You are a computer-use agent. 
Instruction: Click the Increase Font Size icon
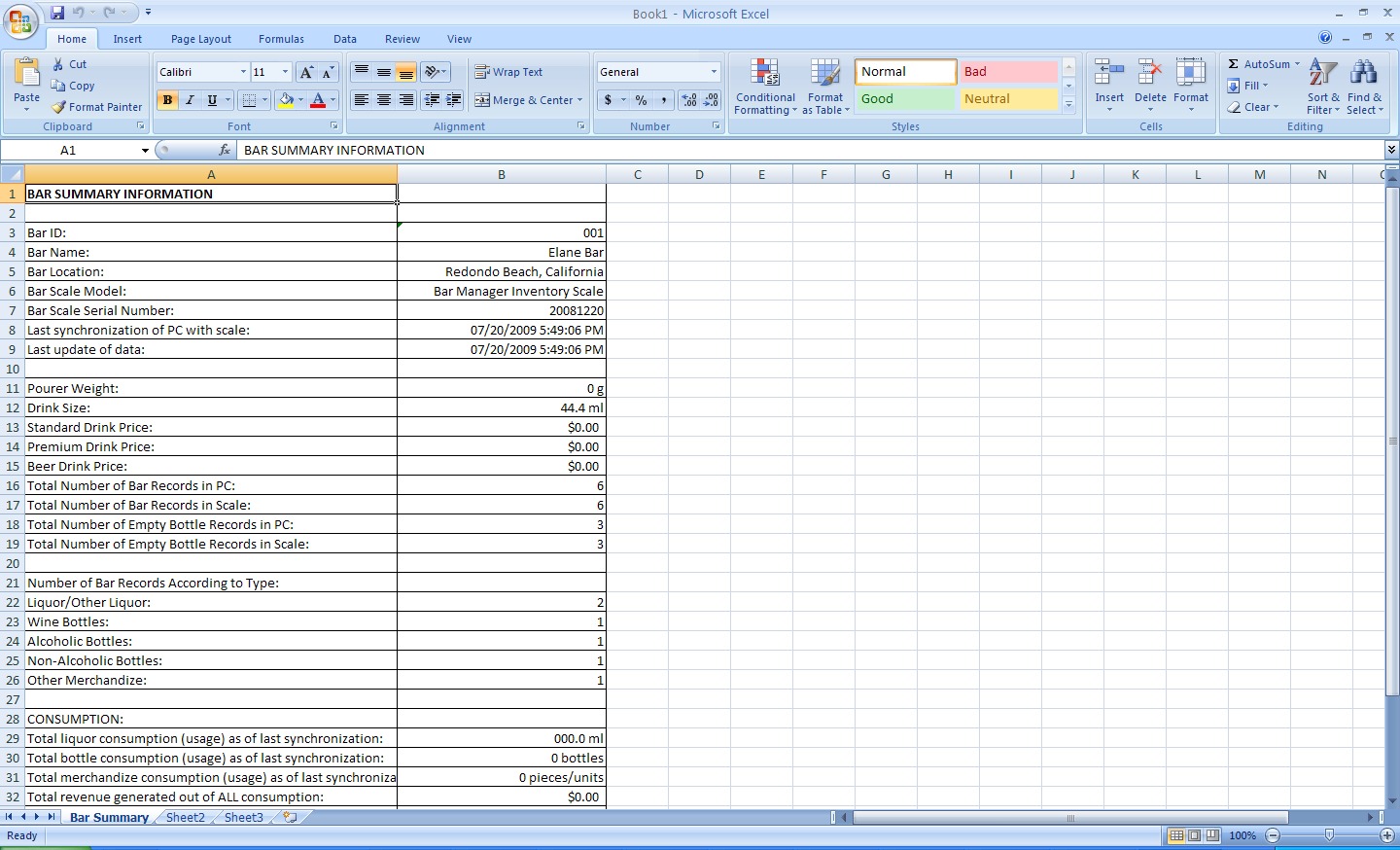point(306,72)
